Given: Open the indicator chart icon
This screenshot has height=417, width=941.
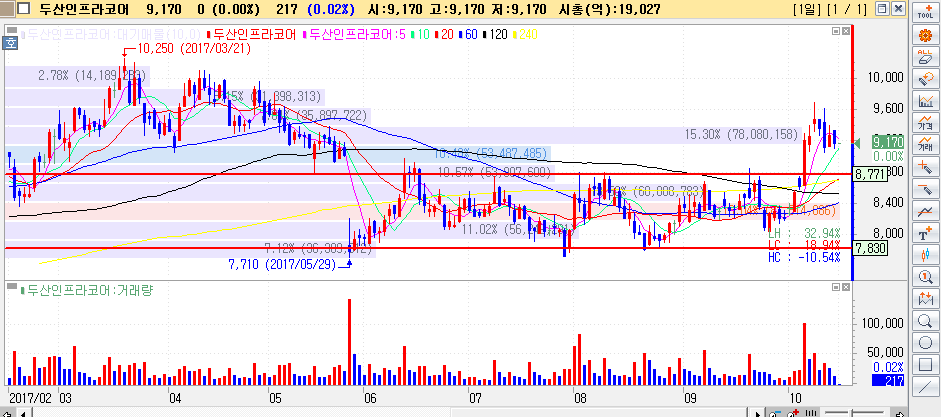Looking at the screenshot, I should pos(925,101).
